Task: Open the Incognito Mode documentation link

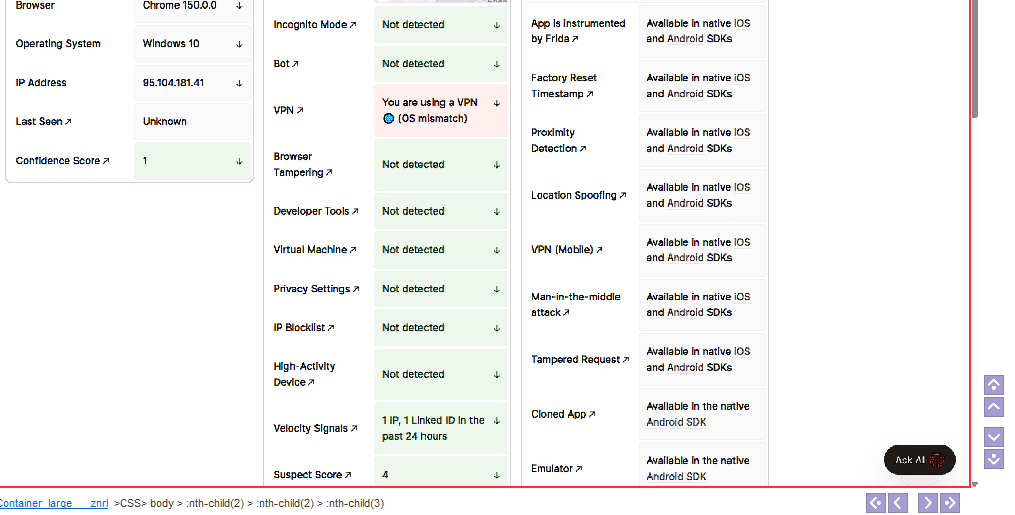Action: (315, 25)
